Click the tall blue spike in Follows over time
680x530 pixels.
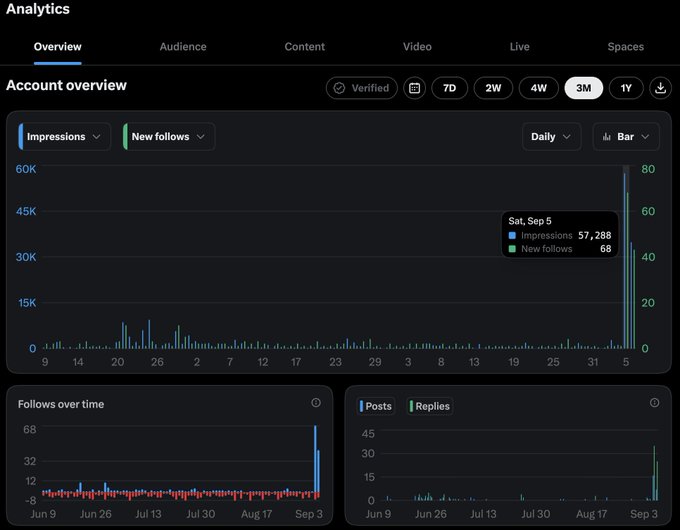tap(315, 460)
